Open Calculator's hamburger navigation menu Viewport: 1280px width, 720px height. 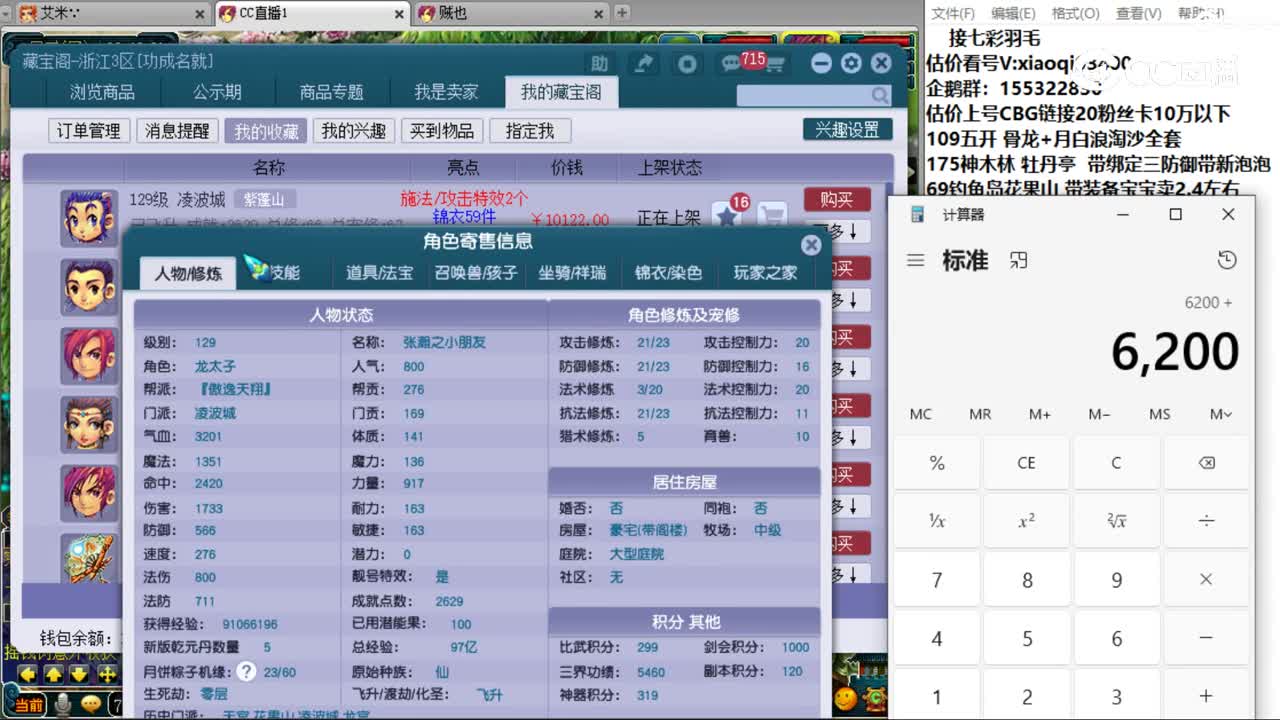click(916, 260)
